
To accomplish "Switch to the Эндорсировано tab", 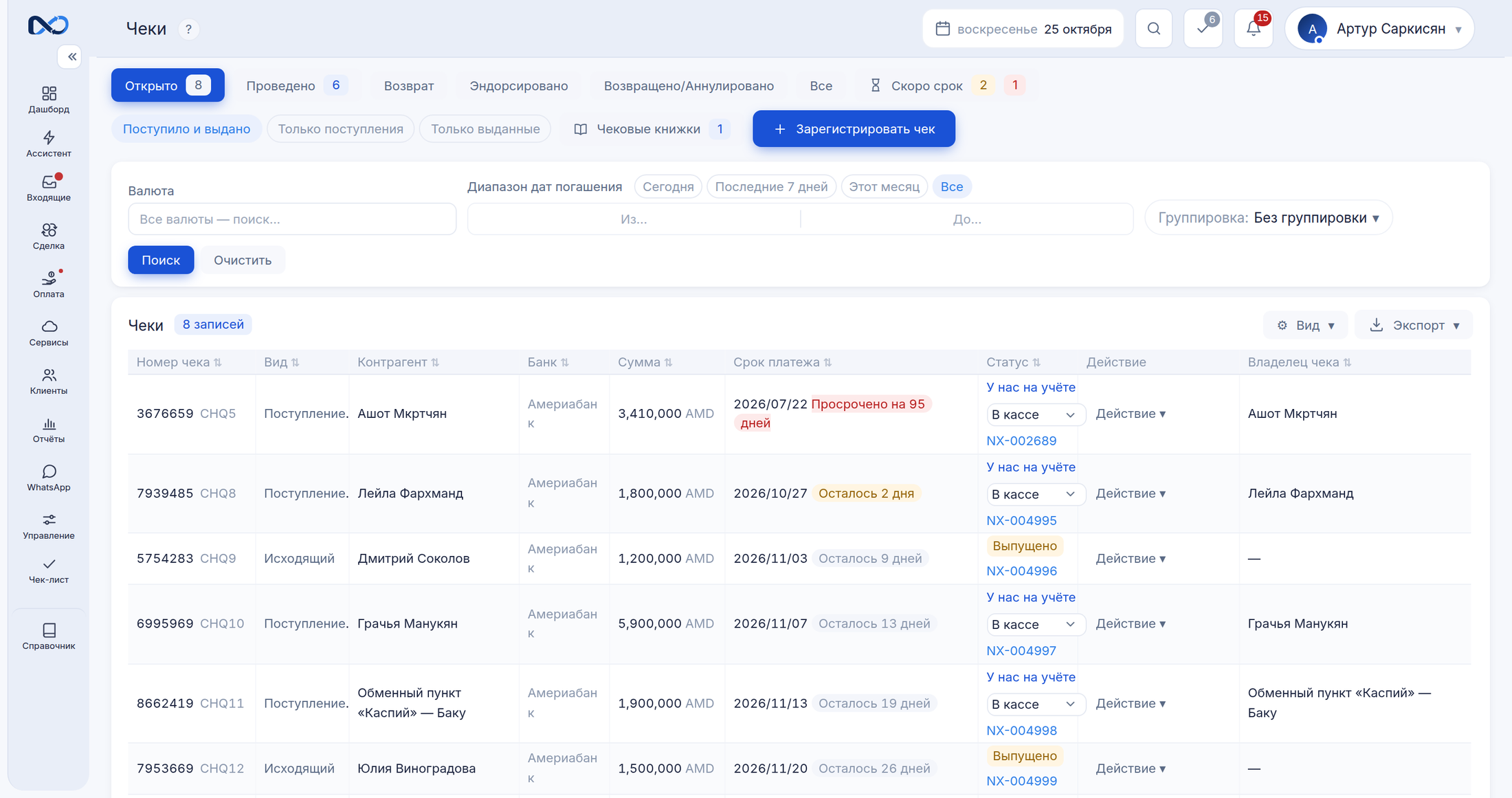I will (x=519, y=86).
